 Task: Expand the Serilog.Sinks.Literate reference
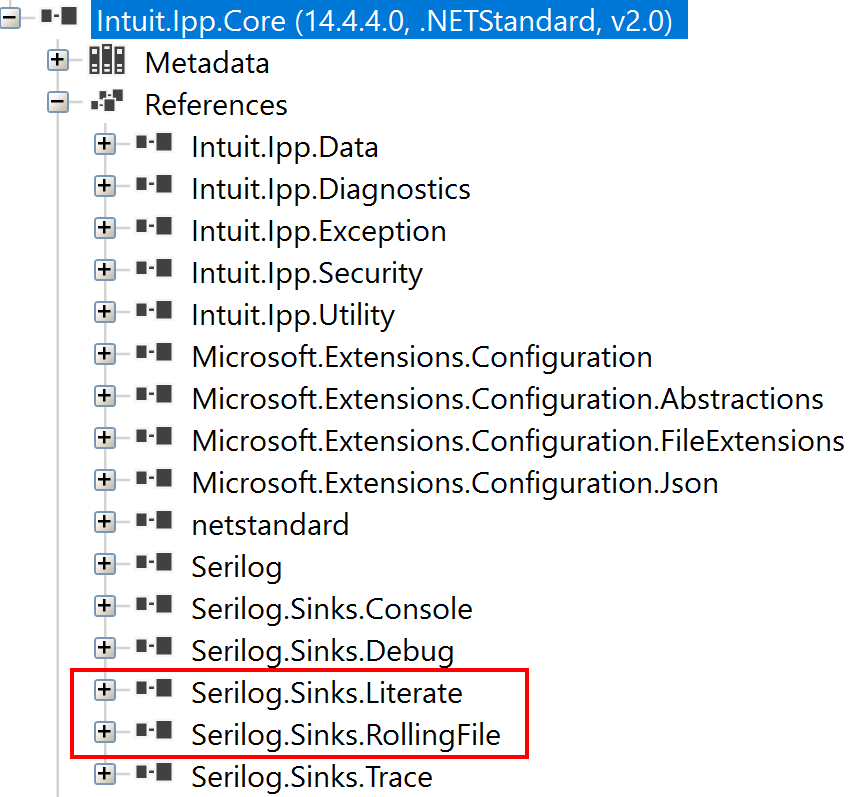(x=105, y=690)
